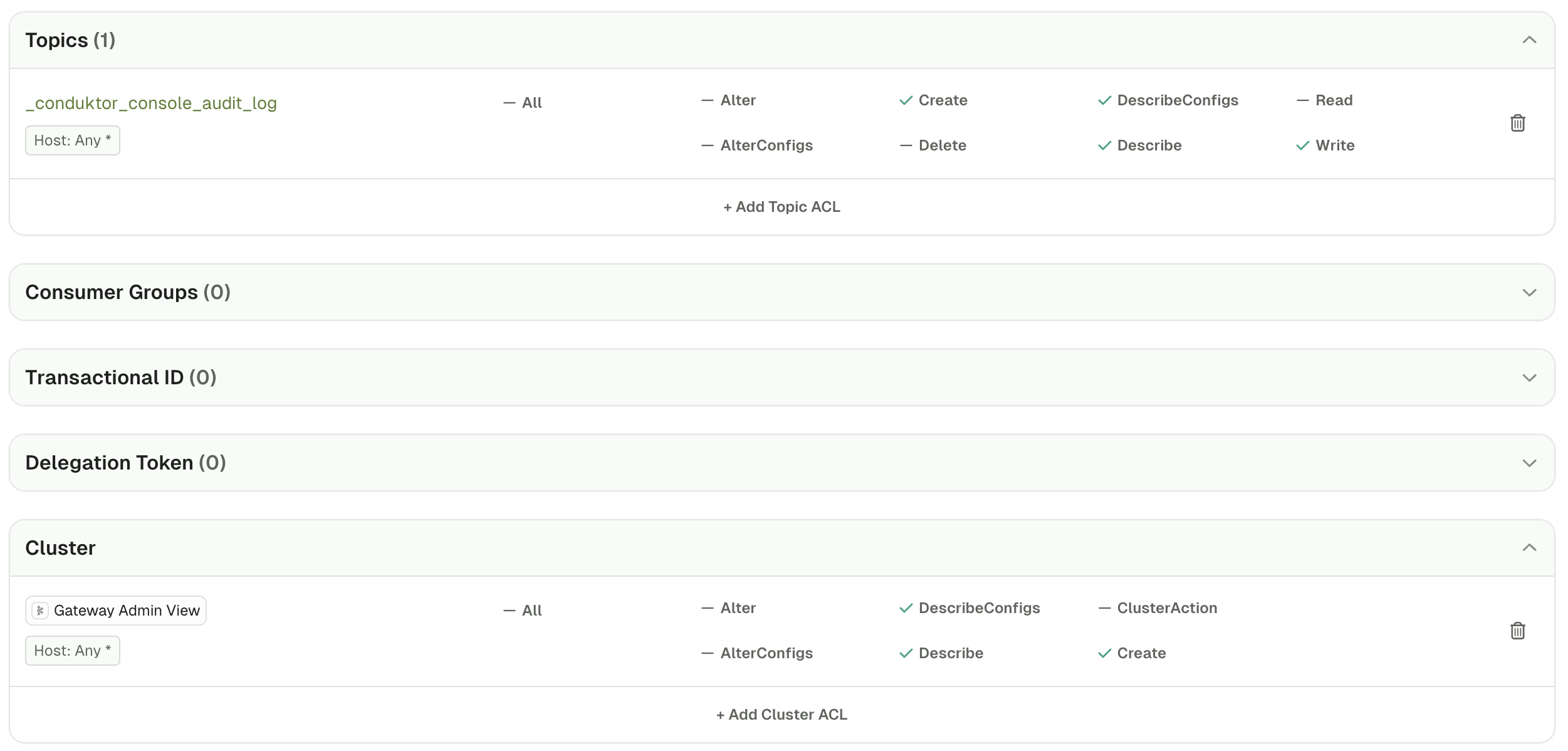
Task: Click the Topics (1) heading
Action: (x=70, y=40)
